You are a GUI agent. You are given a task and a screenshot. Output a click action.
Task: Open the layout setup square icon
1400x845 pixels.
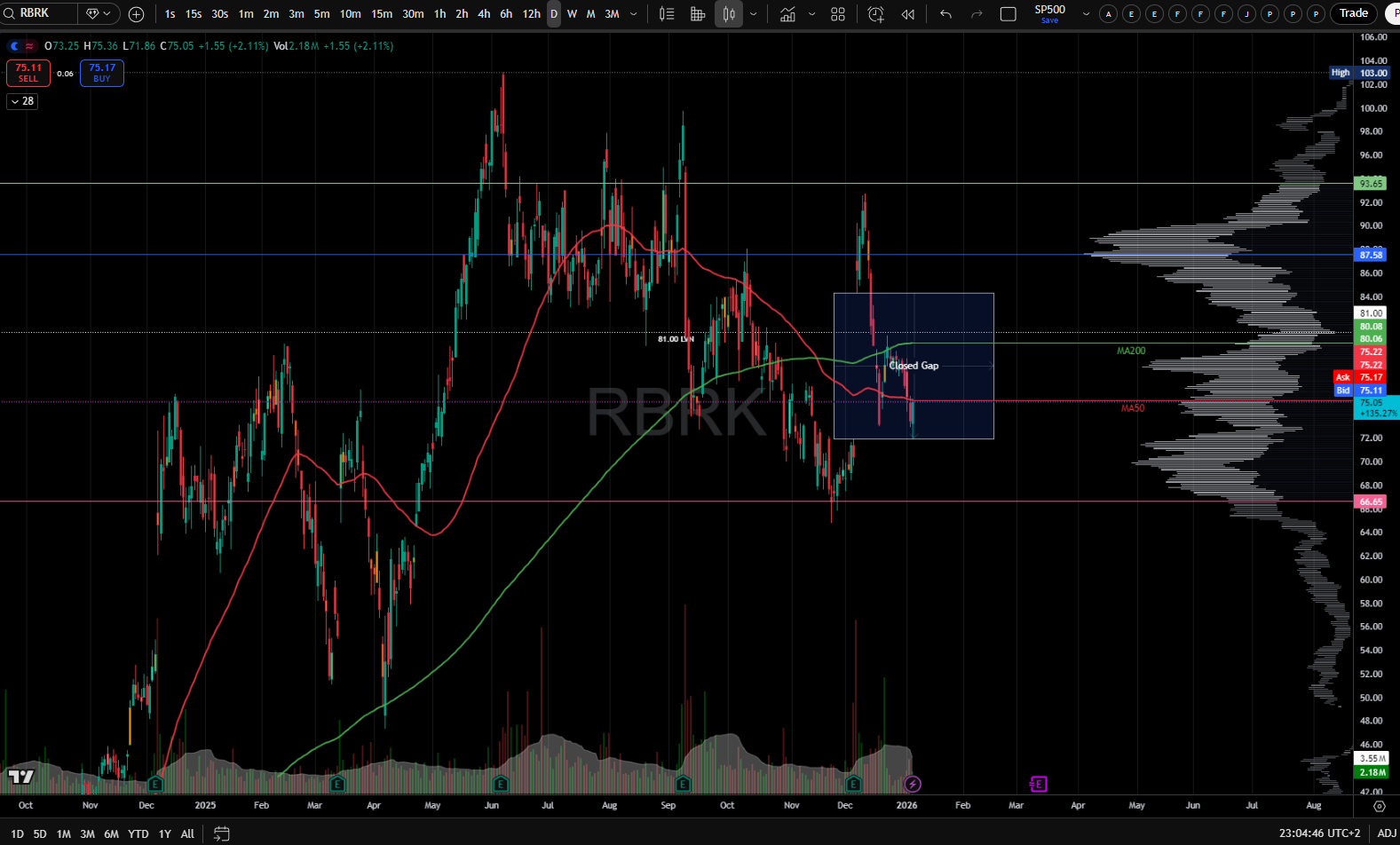[x=1008, y=14]
